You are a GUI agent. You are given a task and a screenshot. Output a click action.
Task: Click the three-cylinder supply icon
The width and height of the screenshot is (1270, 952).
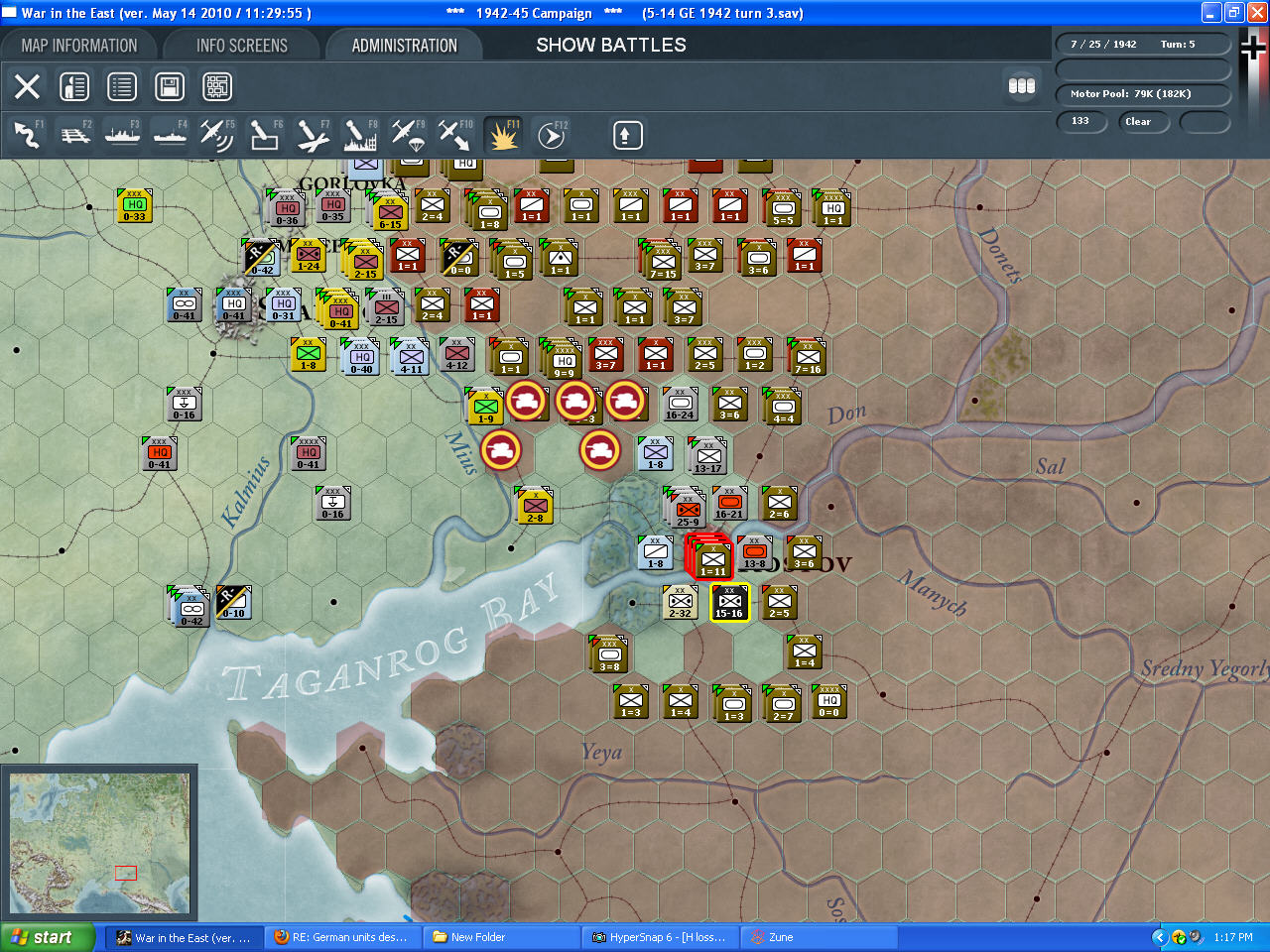point(1022,86)
